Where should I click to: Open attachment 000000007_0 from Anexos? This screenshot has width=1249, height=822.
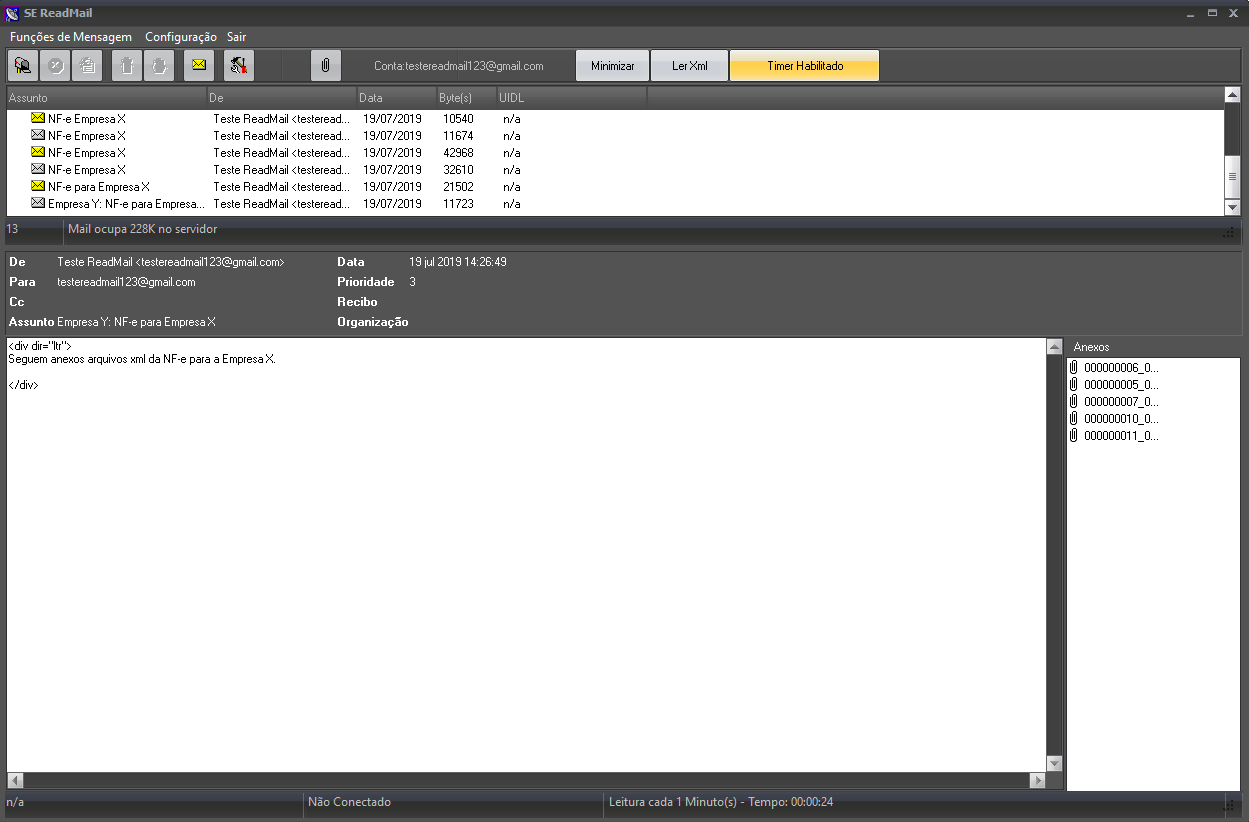[x=1120, y=402]
